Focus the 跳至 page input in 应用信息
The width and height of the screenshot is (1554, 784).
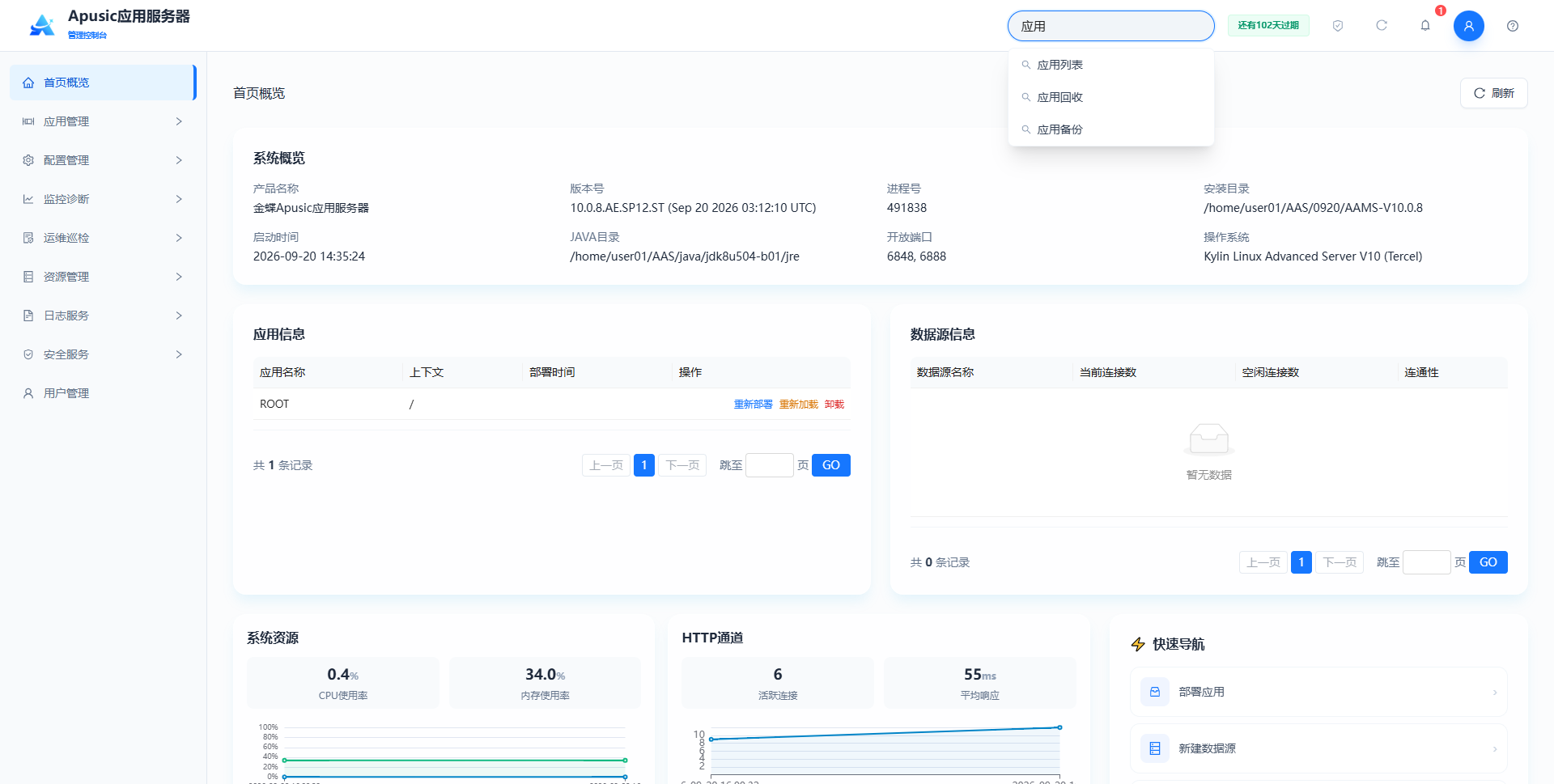(x=769, y=465)
